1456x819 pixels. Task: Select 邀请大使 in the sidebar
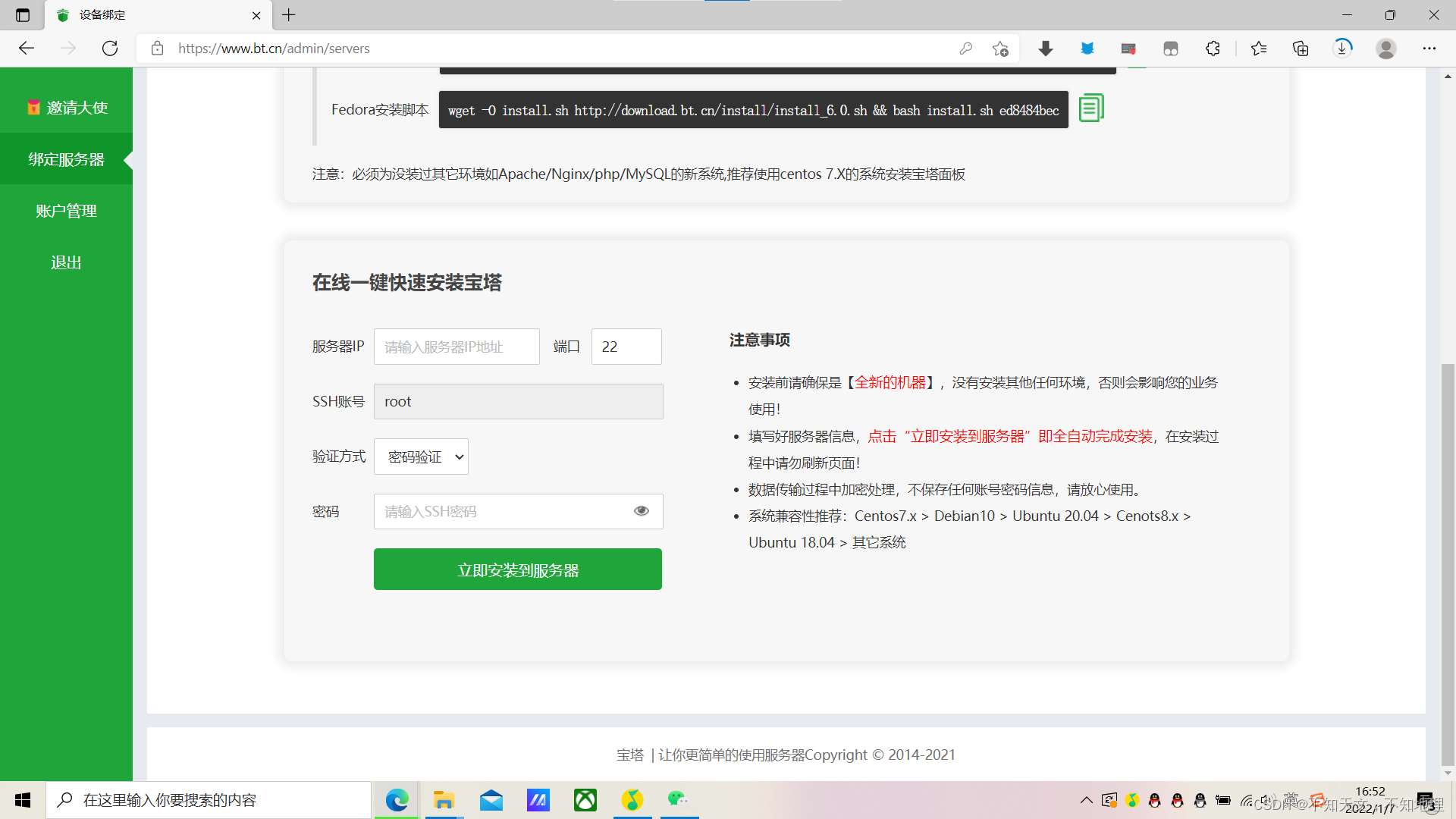pyautogui.click(x=67, y=108)
